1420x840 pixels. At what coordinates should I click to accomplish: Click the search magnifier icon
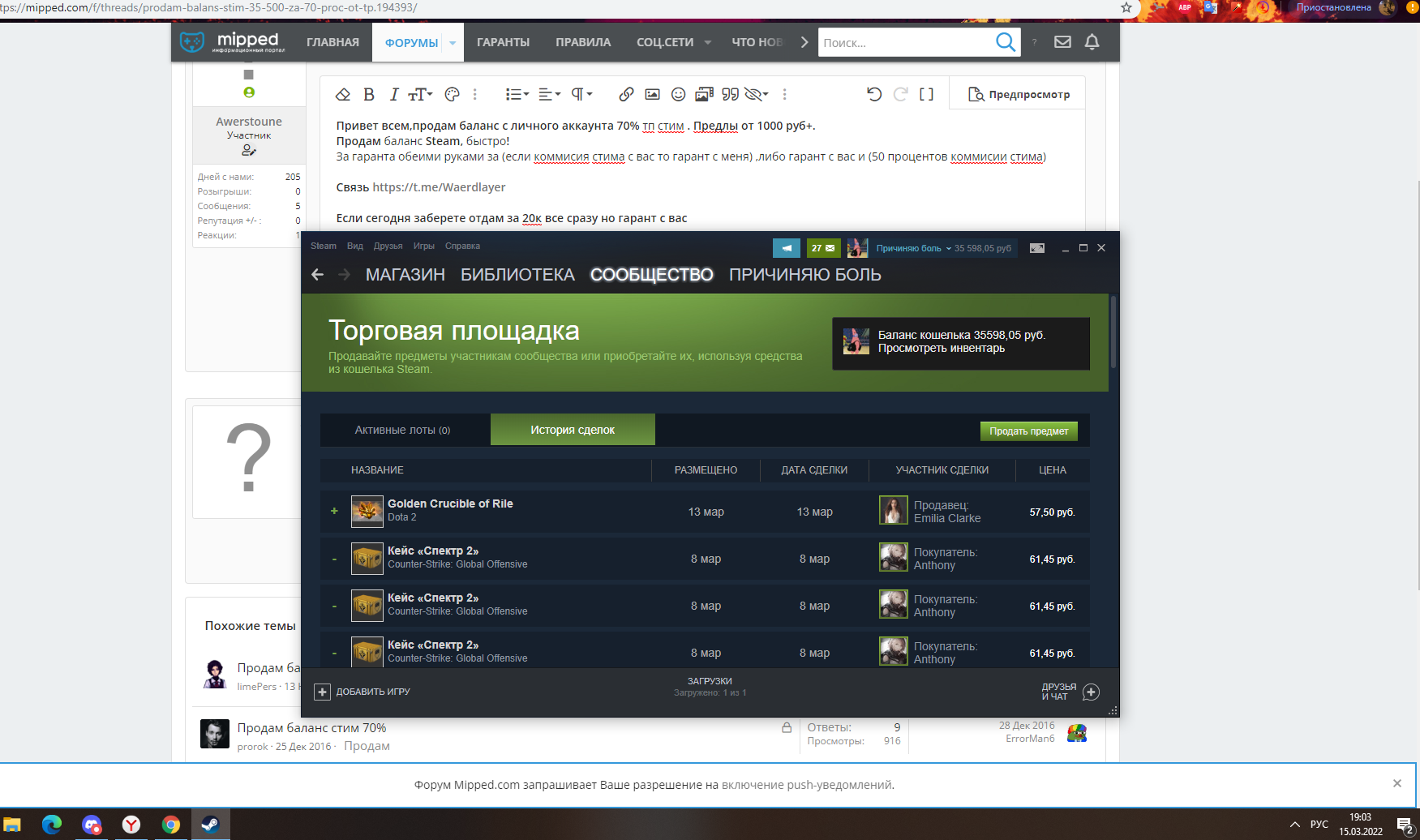point(1005,42)
